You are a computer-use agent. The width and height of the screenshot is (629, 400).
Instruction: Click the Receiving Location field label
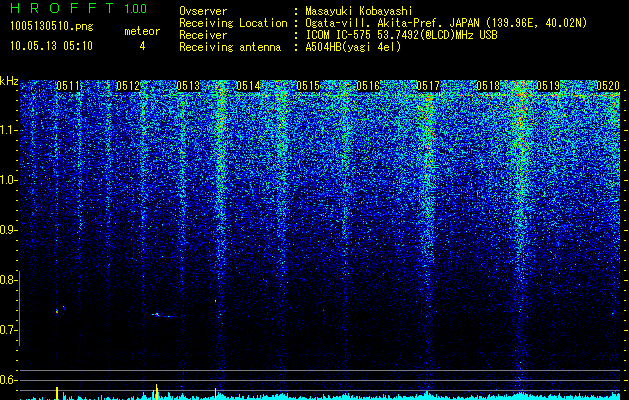click(233, 23)
